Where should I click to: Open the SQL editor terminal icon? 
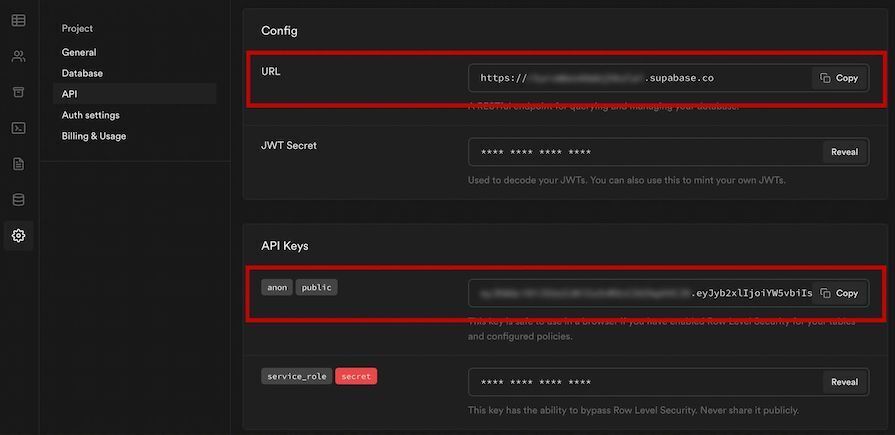18,128
